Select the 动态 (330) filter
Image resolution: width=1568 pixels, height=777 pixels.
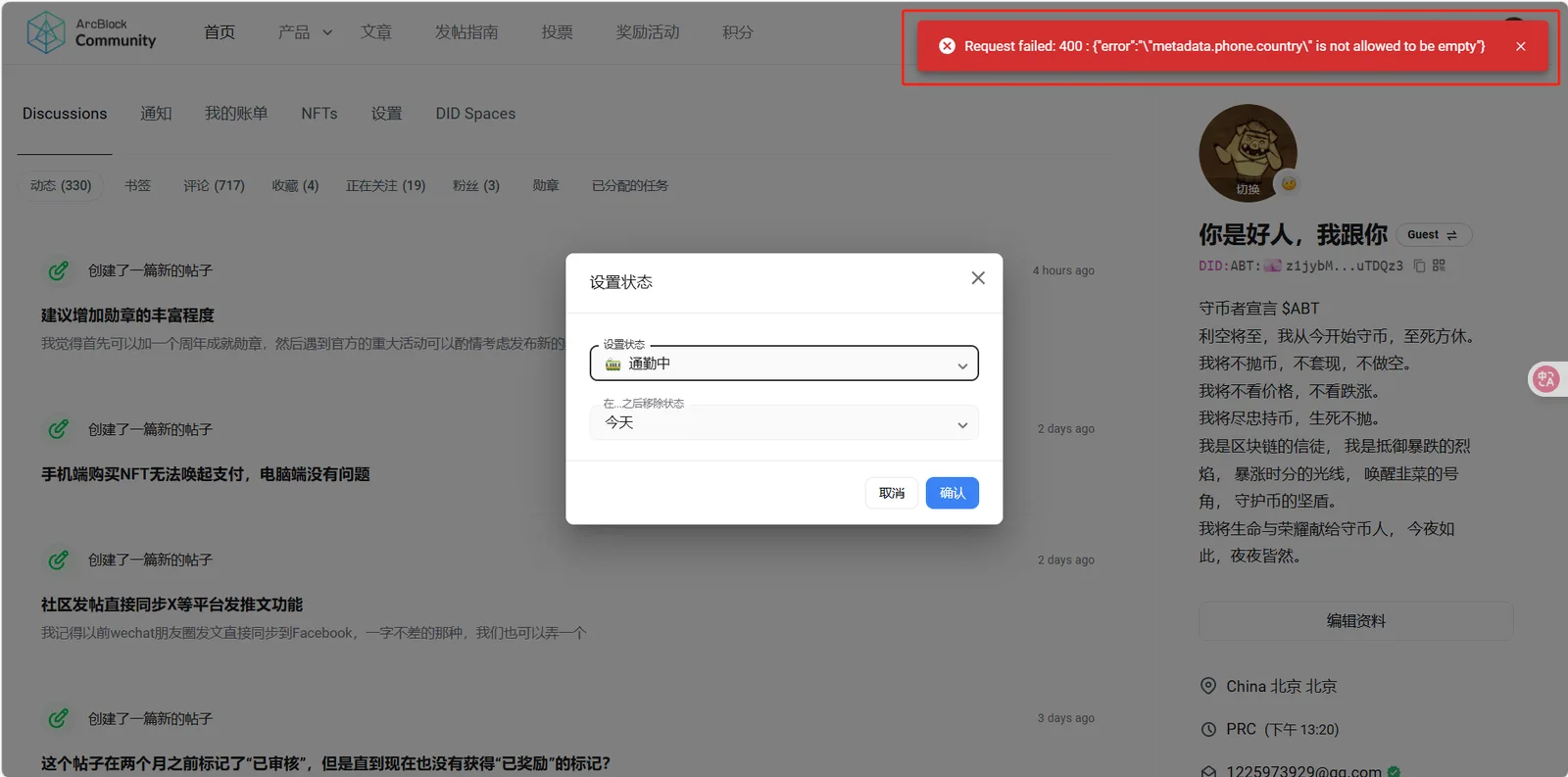(61, 185)
